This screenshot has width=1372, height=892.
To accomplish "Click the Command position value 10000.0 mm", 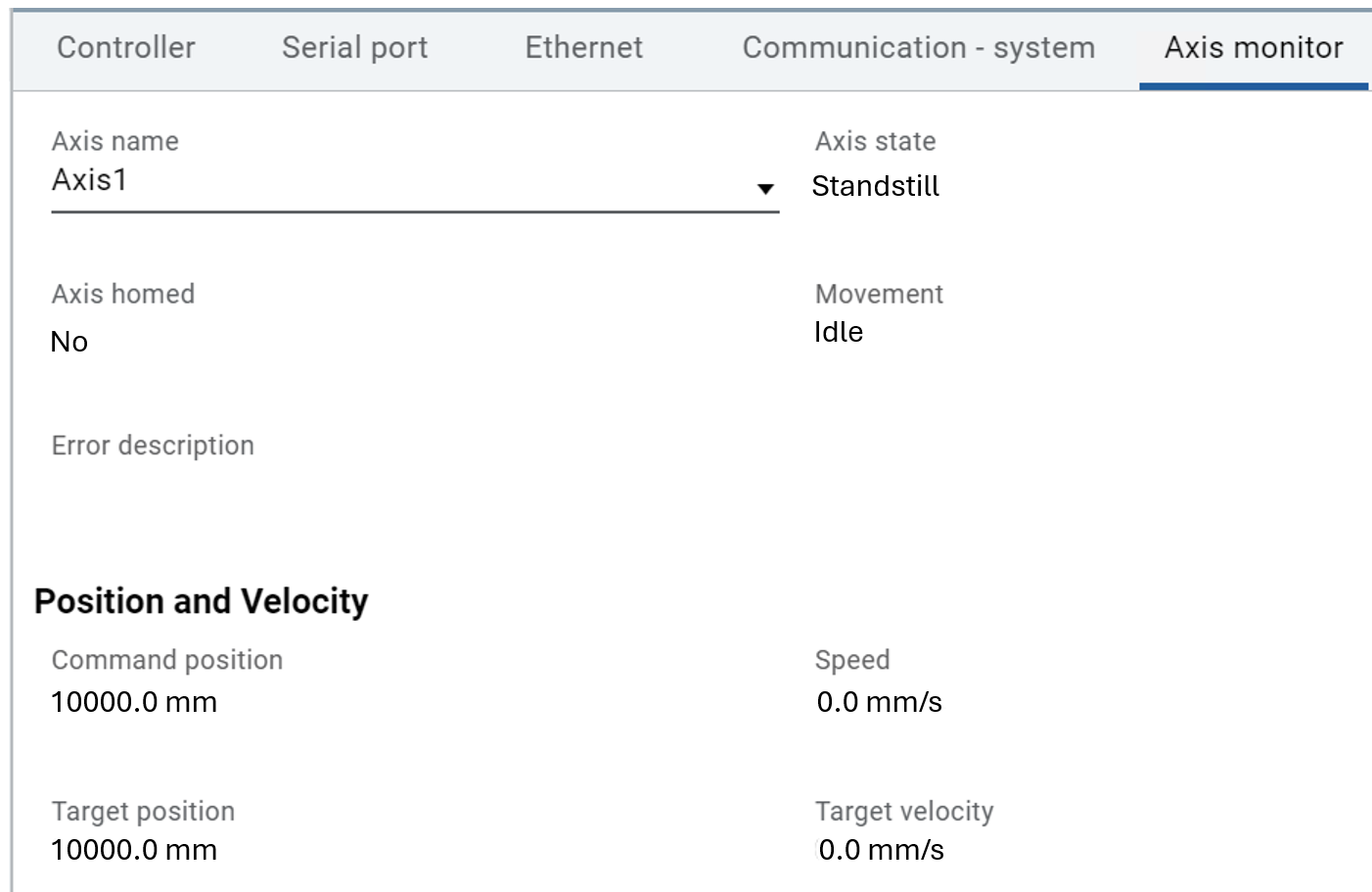I will click(x=134, y=702).
